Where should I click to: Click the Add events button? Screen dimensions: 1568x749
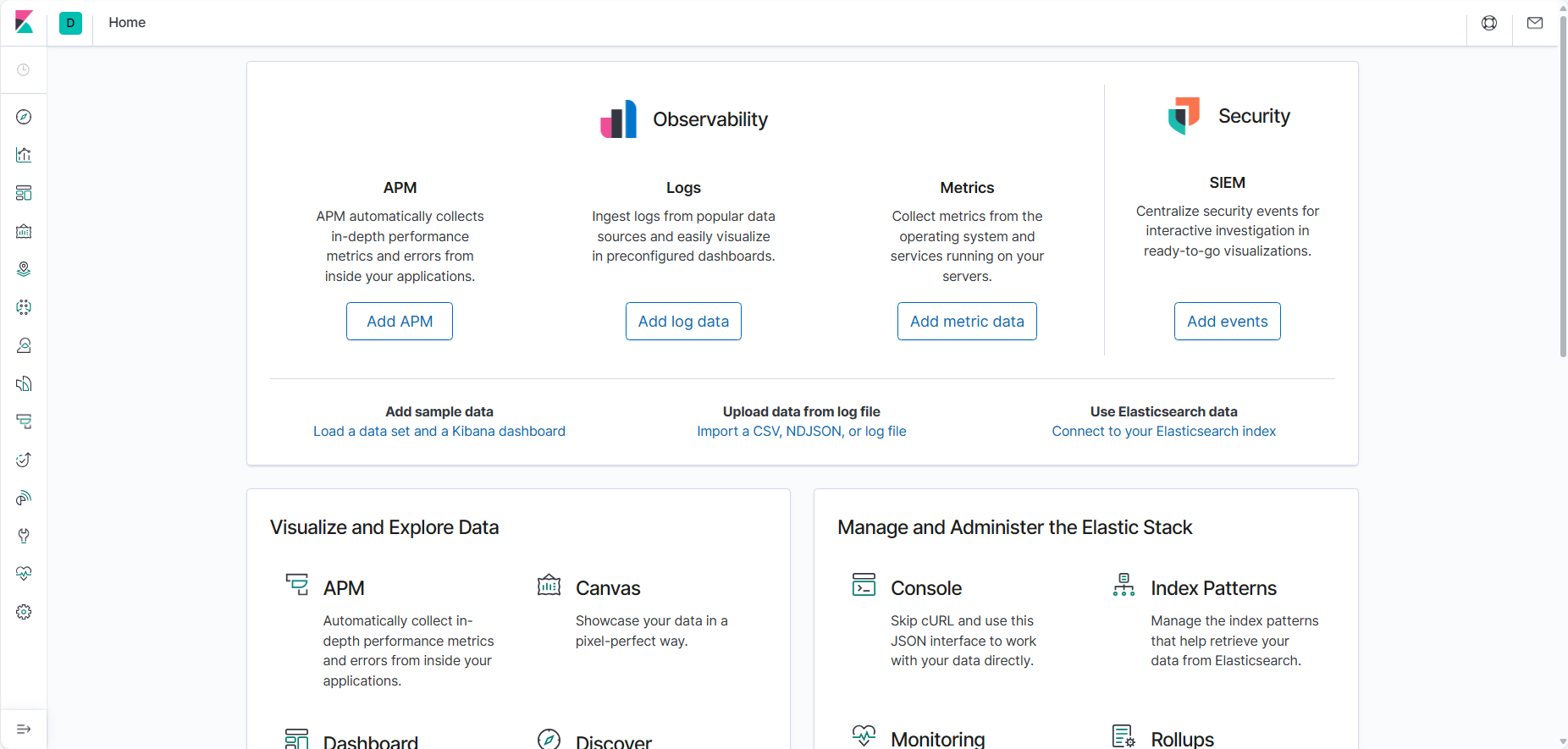[x=1228, y=322]
